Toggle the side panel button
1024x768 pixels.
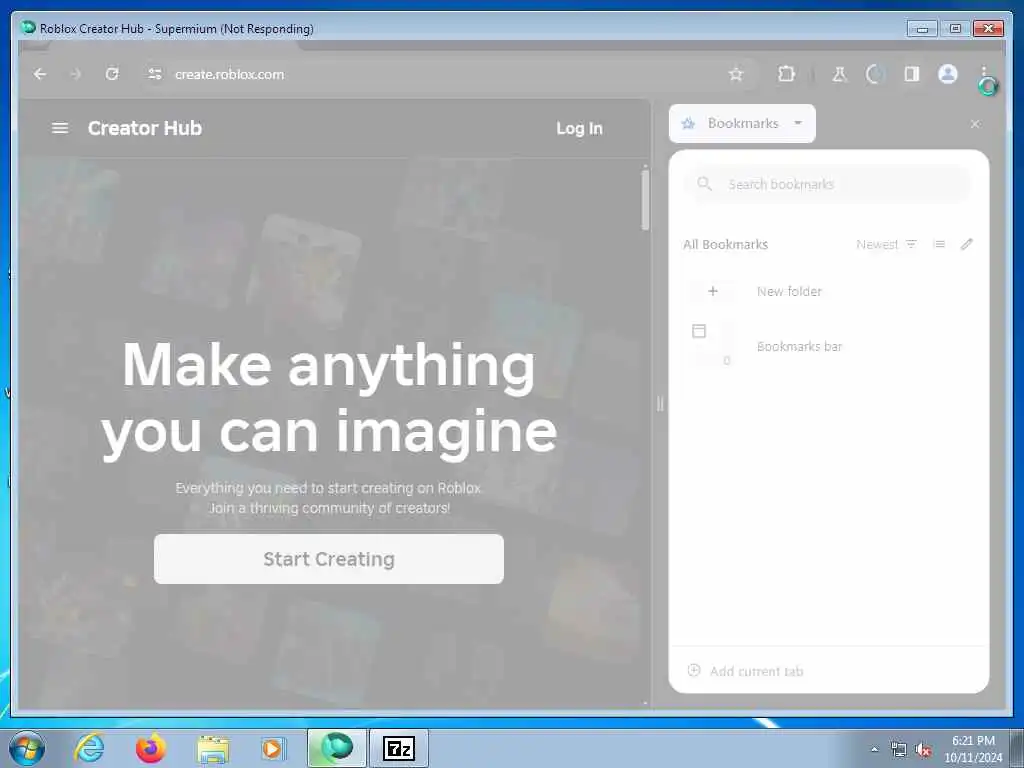coord(912,74)
